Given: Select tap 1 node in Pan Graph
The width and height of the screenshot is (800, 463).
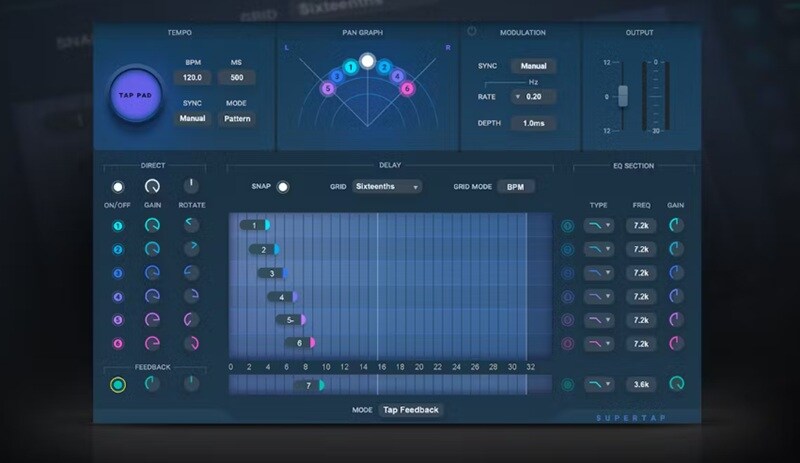Looking at the screenshot, I should 351,67.
